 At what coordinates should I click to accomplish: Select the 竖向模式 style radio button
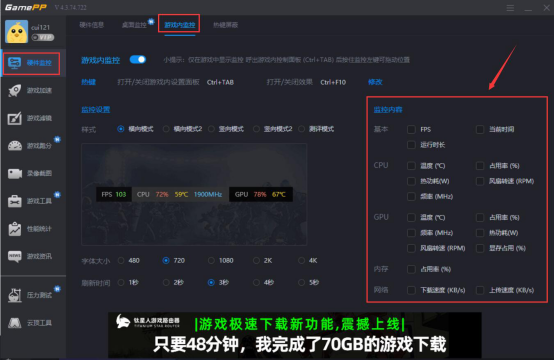click(x=211, y=129)
